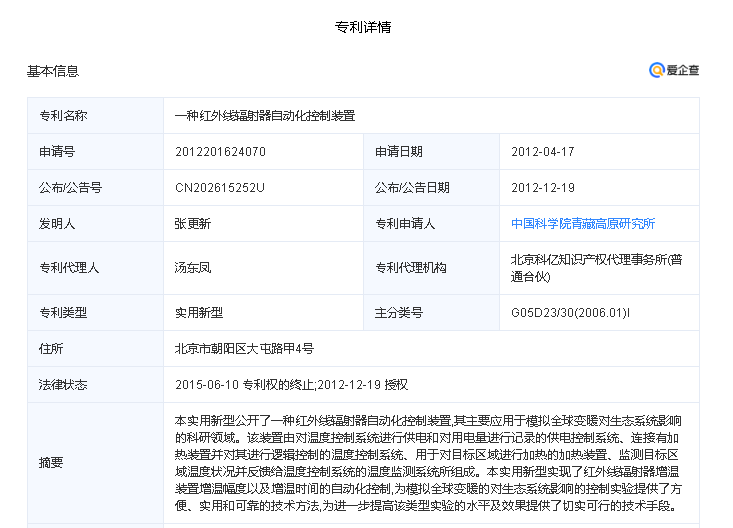Open the 中国科学院青藏高原研究所 applicant link
Viewport: 733px width, 528px height.
click(x=583, y=223)
